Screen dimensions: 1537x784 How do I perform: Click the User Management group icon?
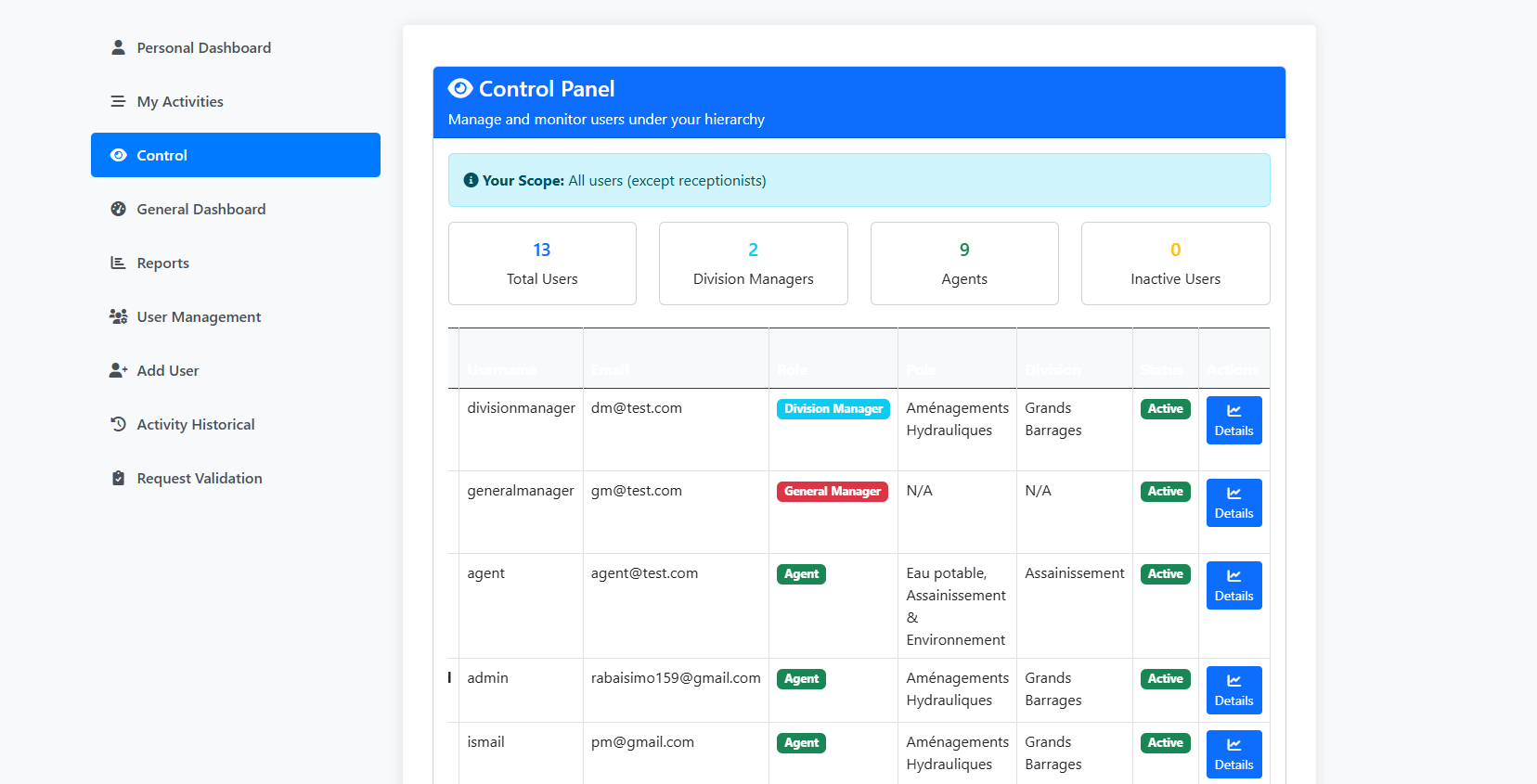[x=118, y=316]
